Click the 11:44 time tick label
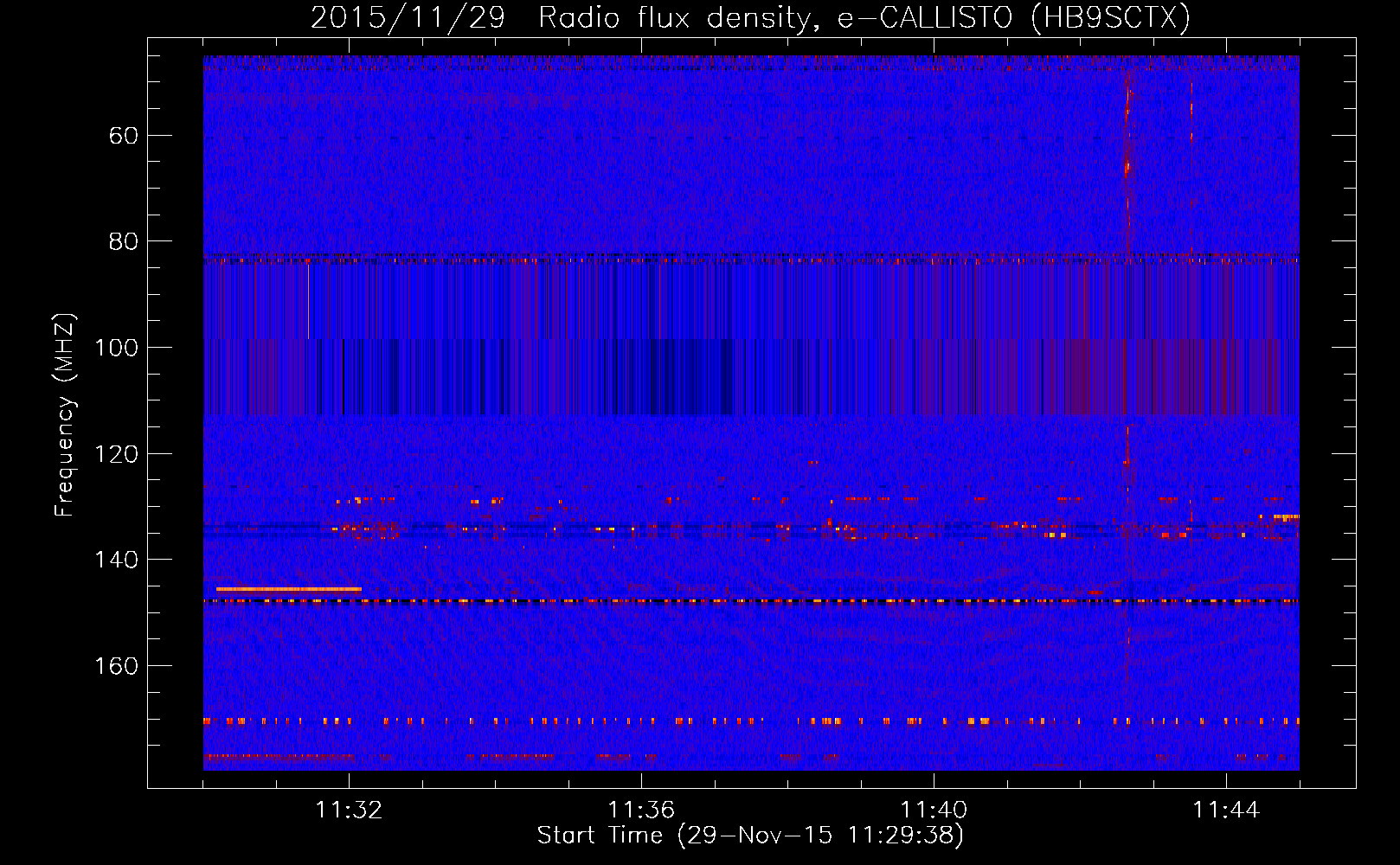1400x865 pixels. pyautogui.click(x=1226, y=811)
